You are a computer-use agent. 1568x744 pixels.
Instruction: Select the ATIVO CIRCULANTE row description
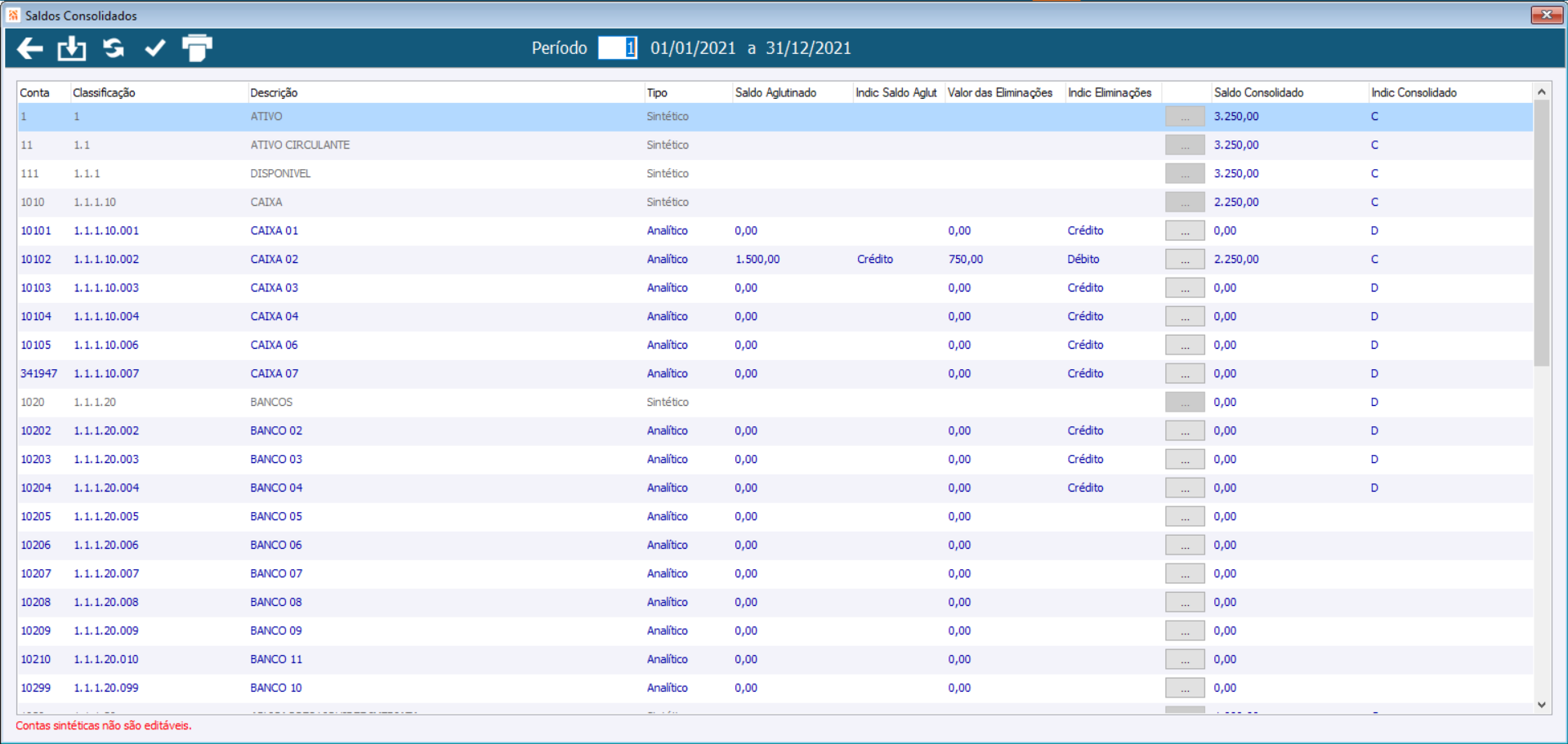coord(300,145)
